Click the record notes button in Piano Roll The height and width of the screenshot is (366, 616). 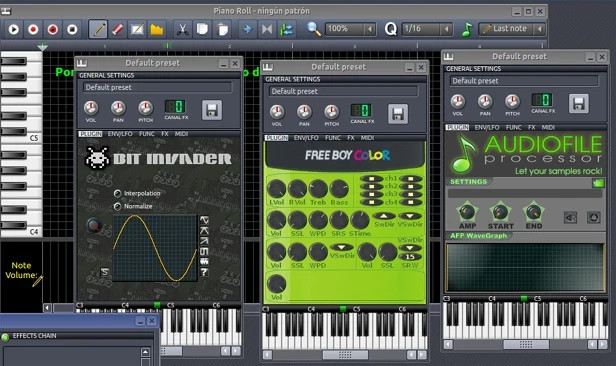point(33,29)
